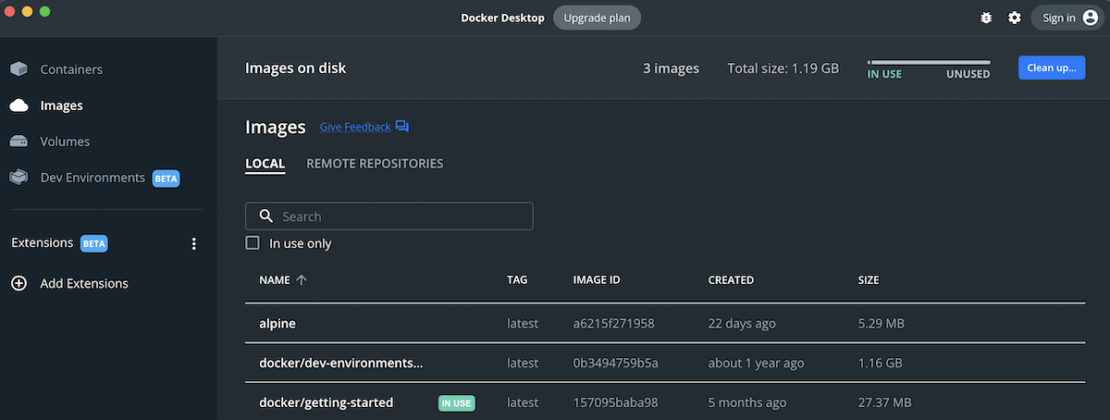Open the Extensions three-dot menu
This screenshot has width=1110, height=420.
coord(194,243)
